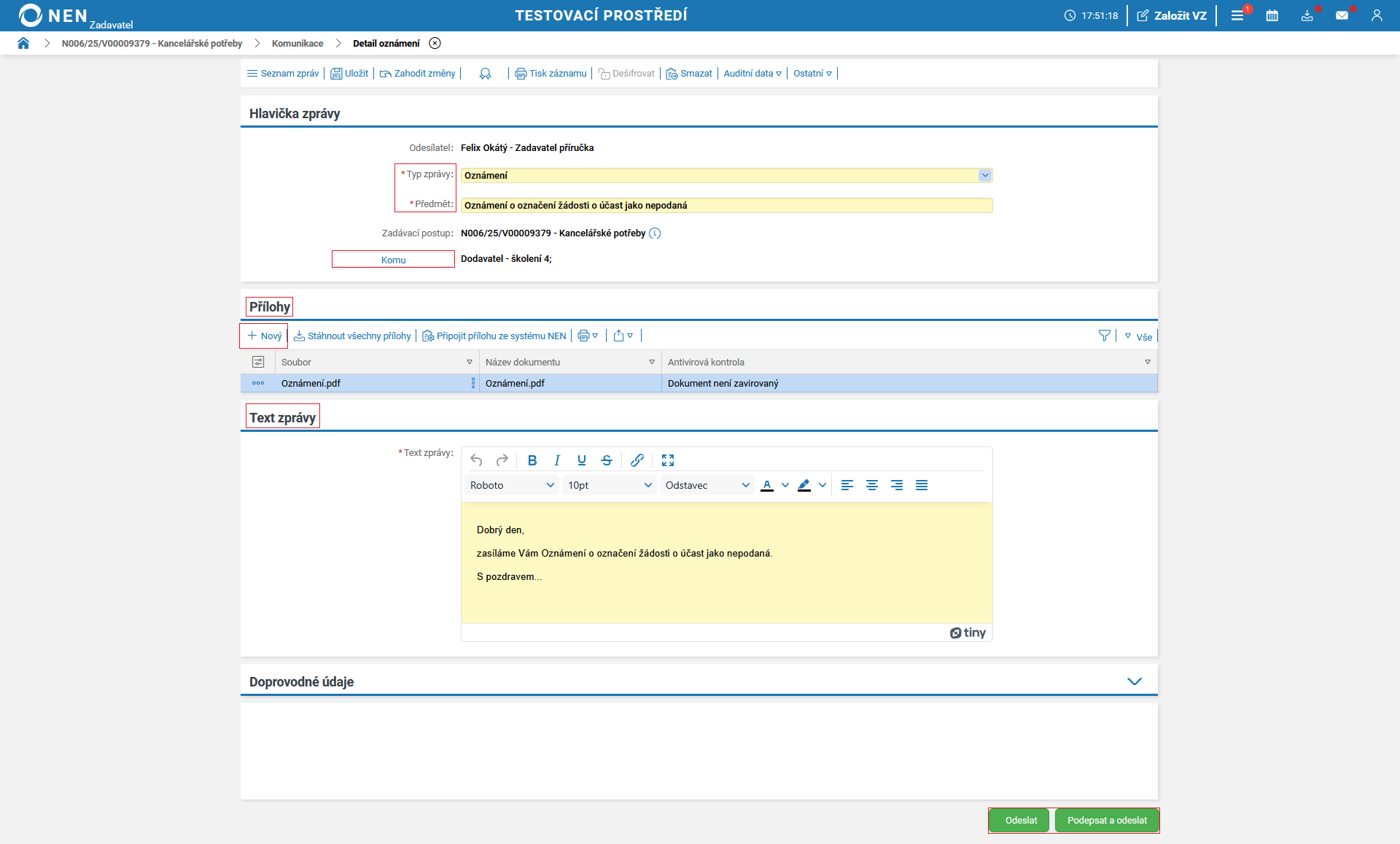This screenshot has width=1400, height=844.
Task: Click the fullscreen editor icon
Action: pyautogui.click(x=667, y=460)
